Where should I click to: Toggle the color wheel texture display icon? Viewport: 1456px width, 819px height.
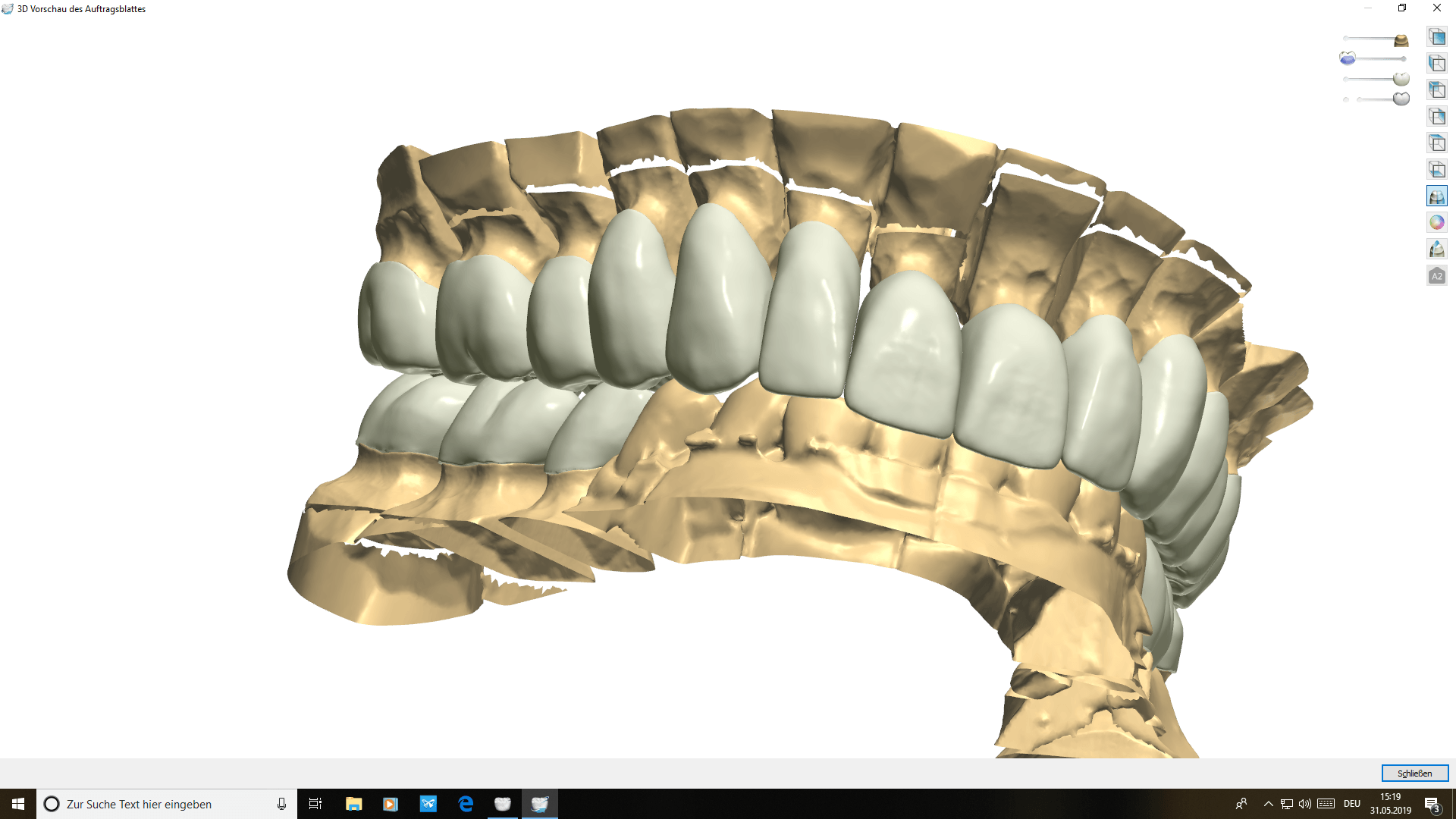[x=1436, y=222]
